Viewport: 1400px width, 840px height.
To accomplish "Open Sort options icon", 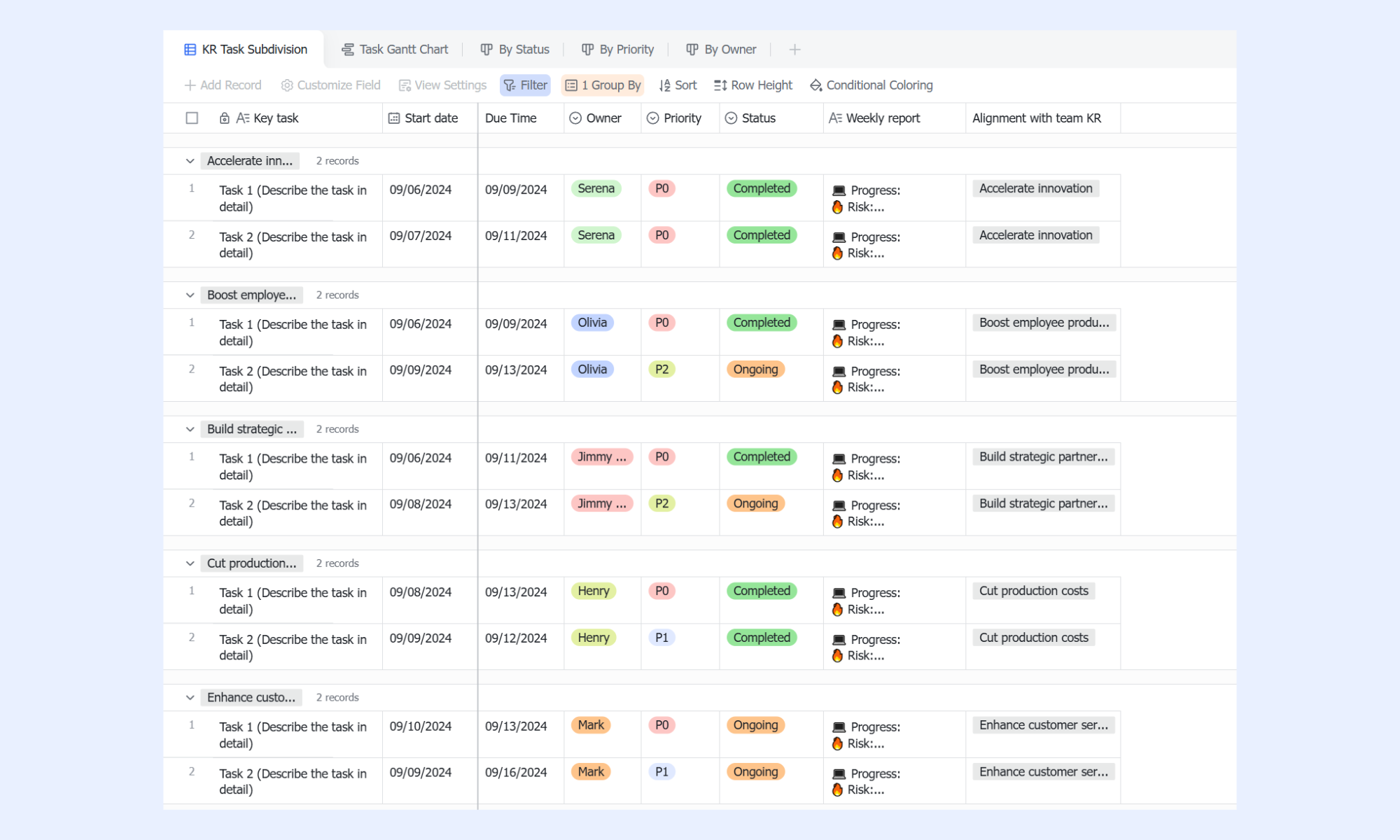I will tap(665, 85).
